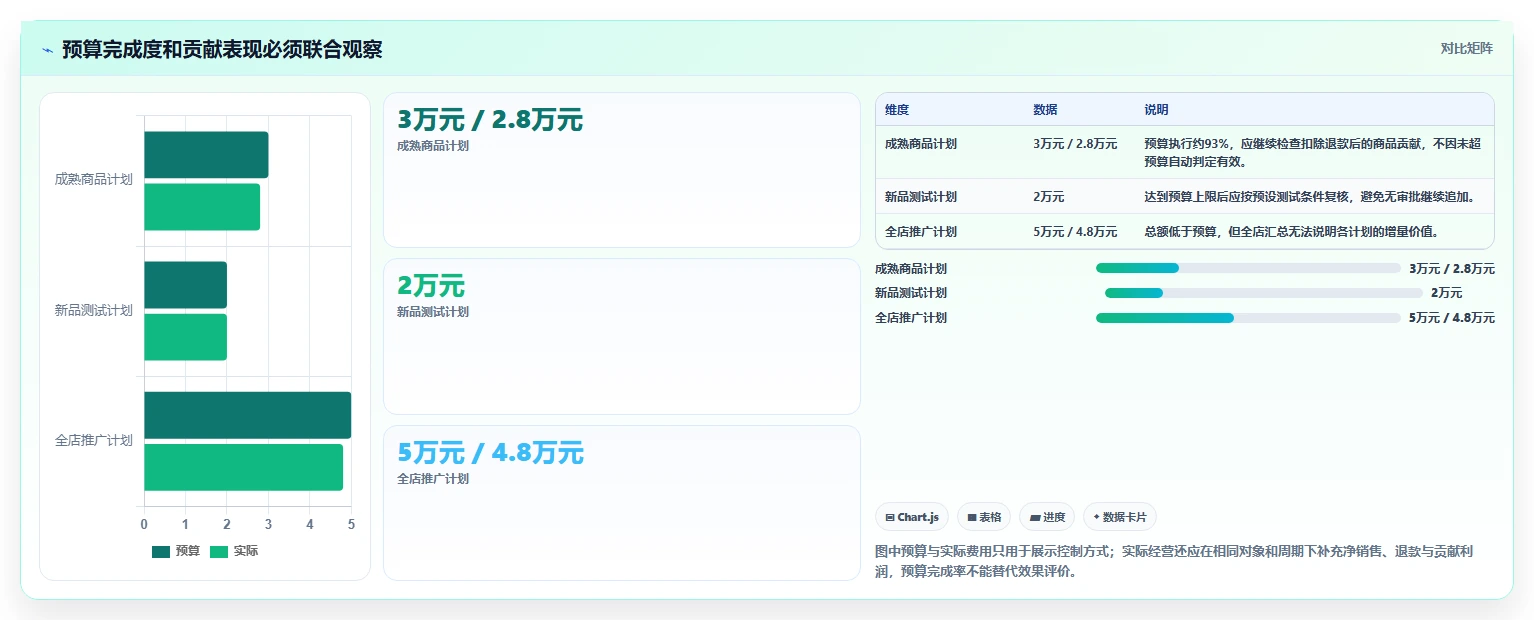This screenshot has height=620, width=1534.
Task: Click the footnote paragraph starting 图中预算与实际费用
Action: coord(1174,562)
